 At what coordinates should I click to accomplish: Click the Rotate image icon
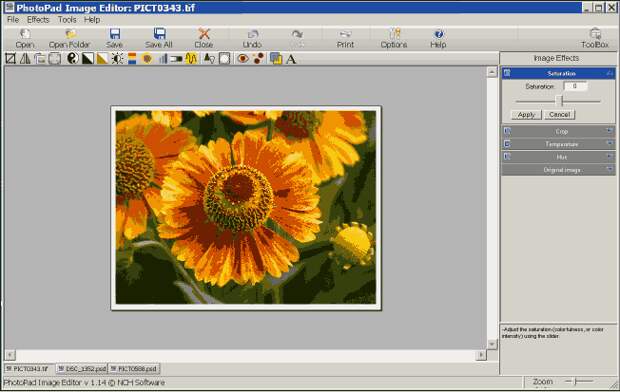click(x=40, y=59)
